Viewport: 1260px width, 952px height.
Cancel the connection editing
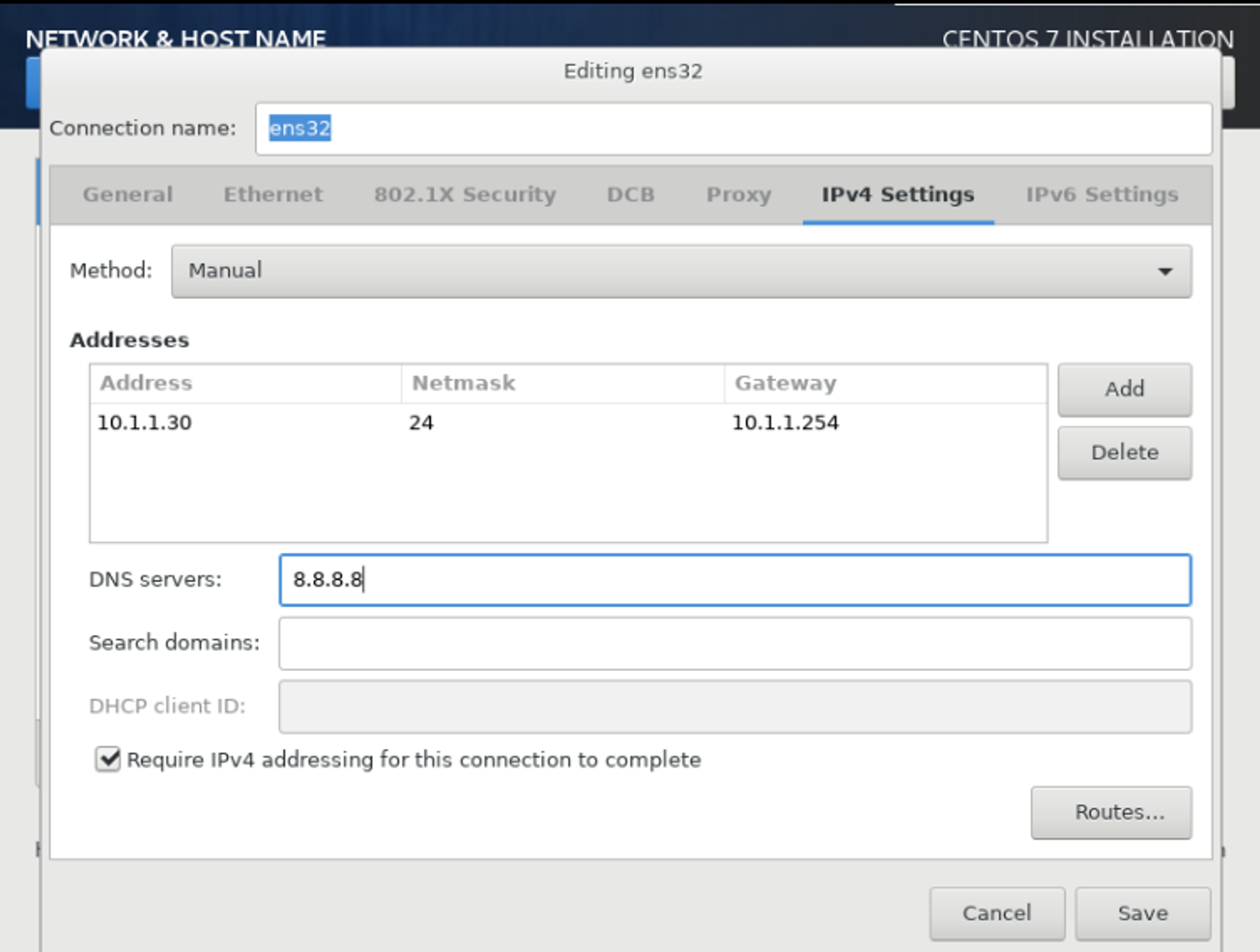[997, 913]
